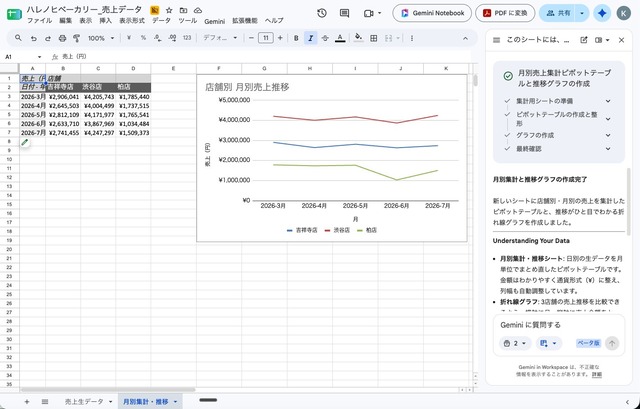This screenshot has height=409, width=640.
Task: Print the spreadsheet
Action: 62,38
